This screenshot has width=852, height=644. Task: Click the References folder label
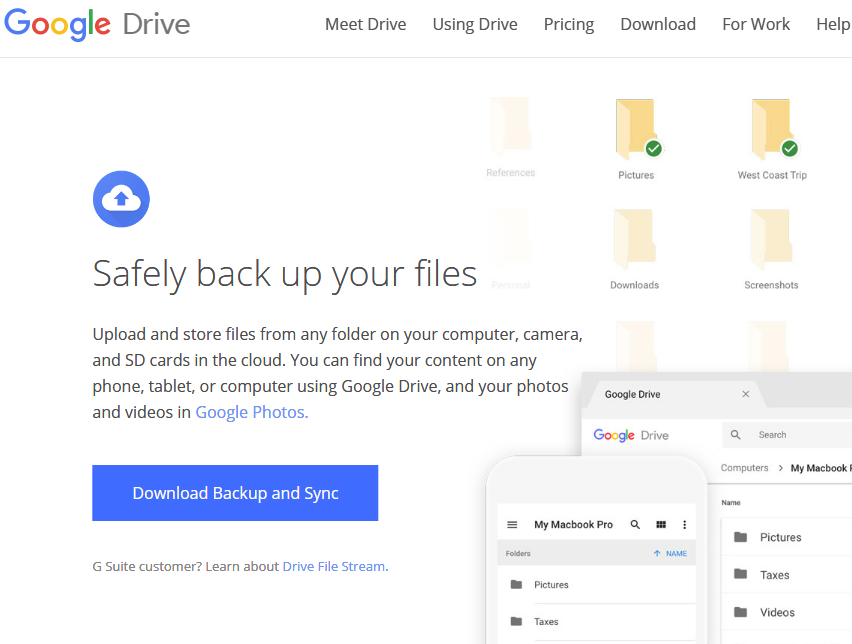point(510,172)
